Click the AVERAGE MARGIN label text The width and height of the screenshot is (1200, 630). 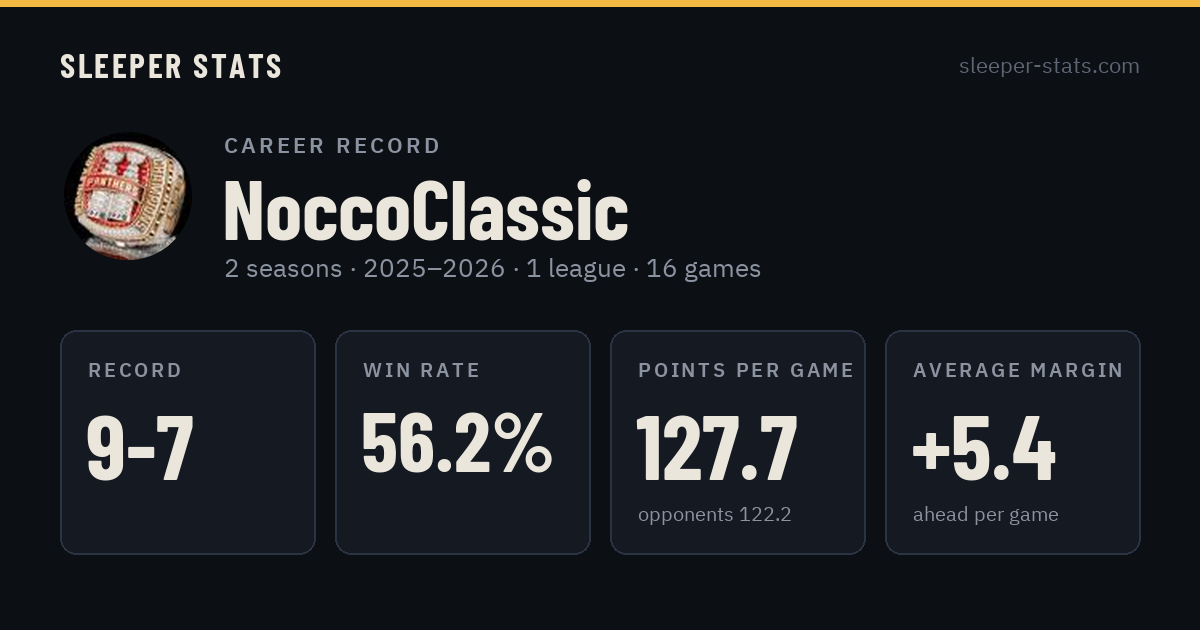point(1018,370)
